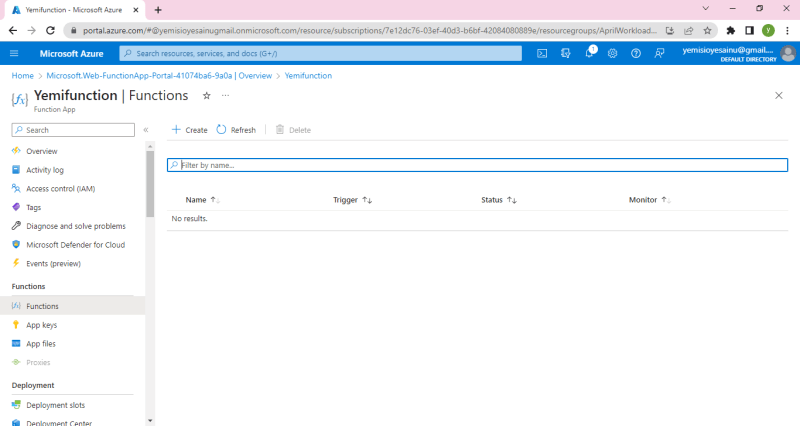Viewport: 800px width, 426px height.
Task: Click the sidebar Search box
Action: [73, 130]
